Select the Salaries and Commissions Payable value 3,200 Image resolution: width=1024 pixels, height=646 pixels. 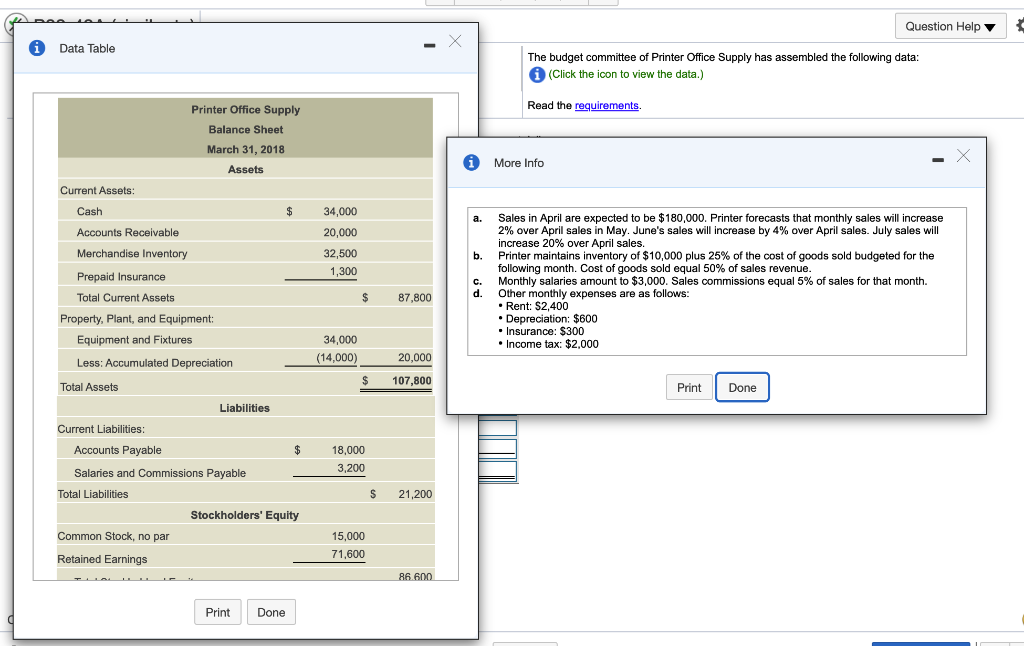(x=351, y=468)
